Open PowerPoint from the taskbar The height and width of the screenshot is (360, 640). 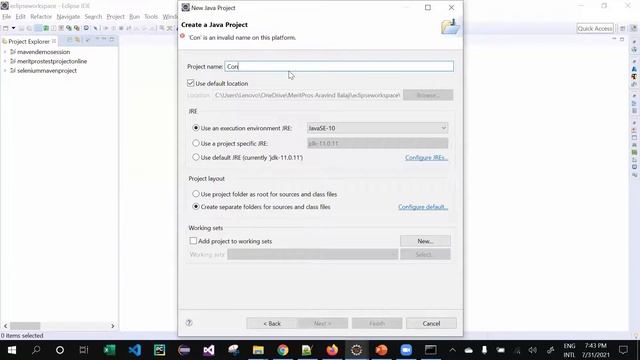pyautogui.click(x=381, y=350)
